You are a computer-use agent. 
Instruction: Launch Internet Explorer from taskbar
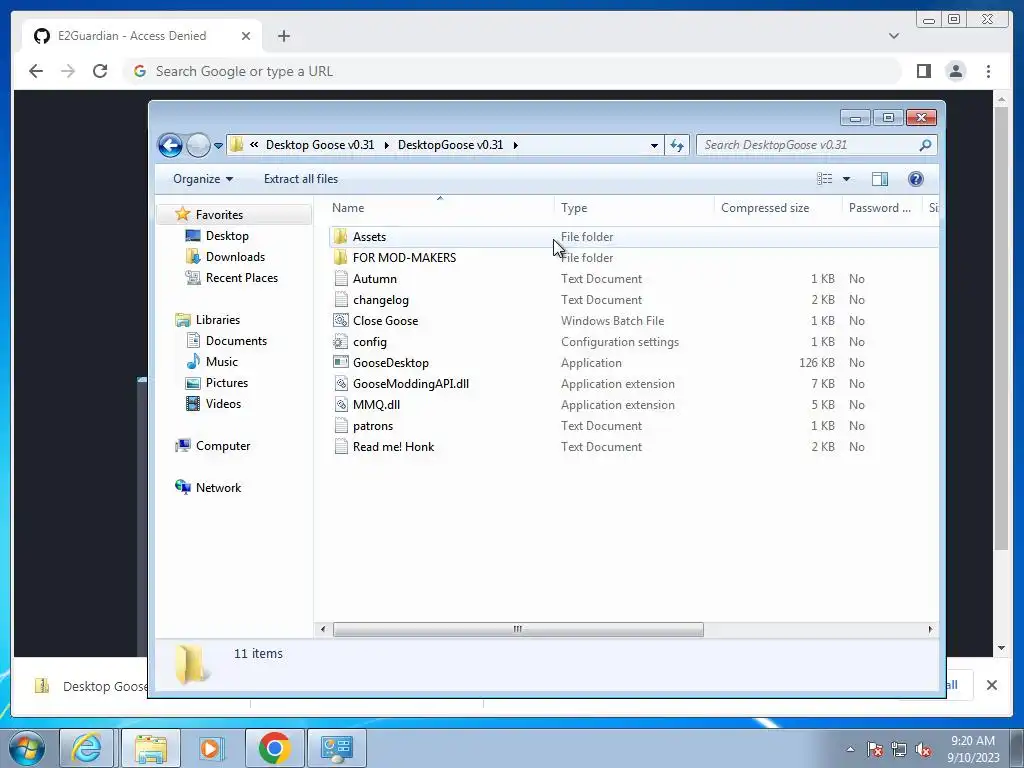tap(87, 748)
